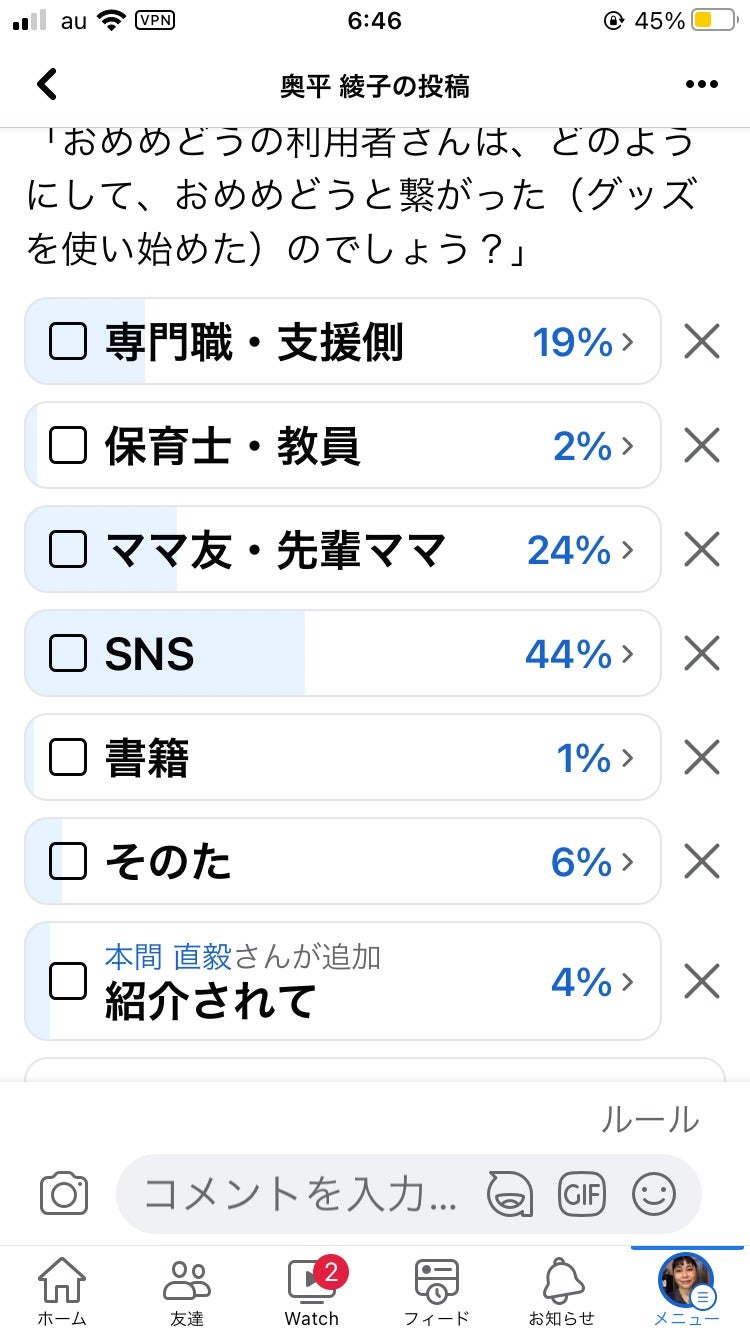Open the three-dots more options menu
This screenshot has height=1334, width=750.
701,85
